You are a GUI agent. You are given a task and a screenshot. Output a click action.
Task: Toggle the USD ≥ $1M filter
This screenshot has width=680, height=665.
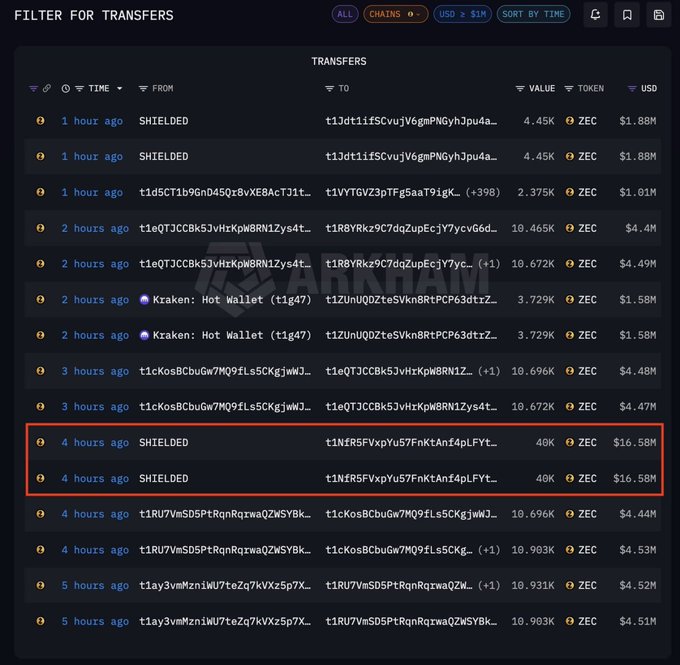pos(462,14)
